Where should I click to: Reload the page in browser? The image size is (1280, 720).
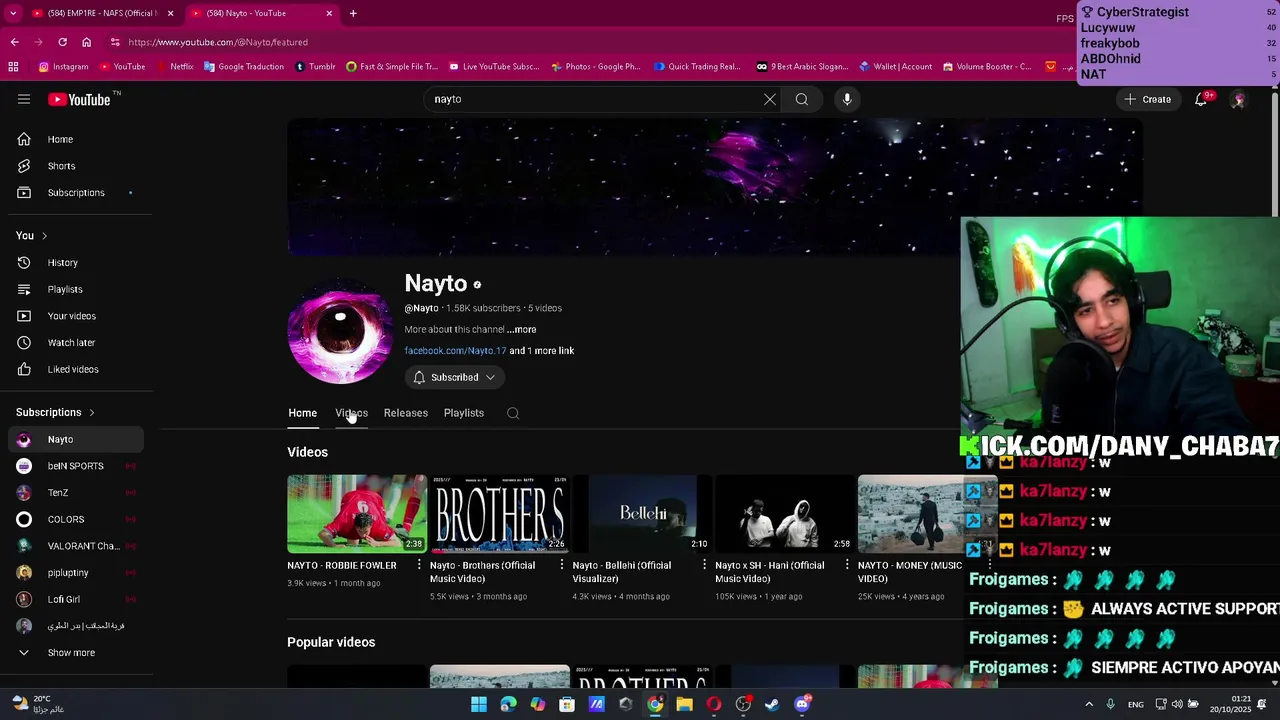(x=62, y=42)
